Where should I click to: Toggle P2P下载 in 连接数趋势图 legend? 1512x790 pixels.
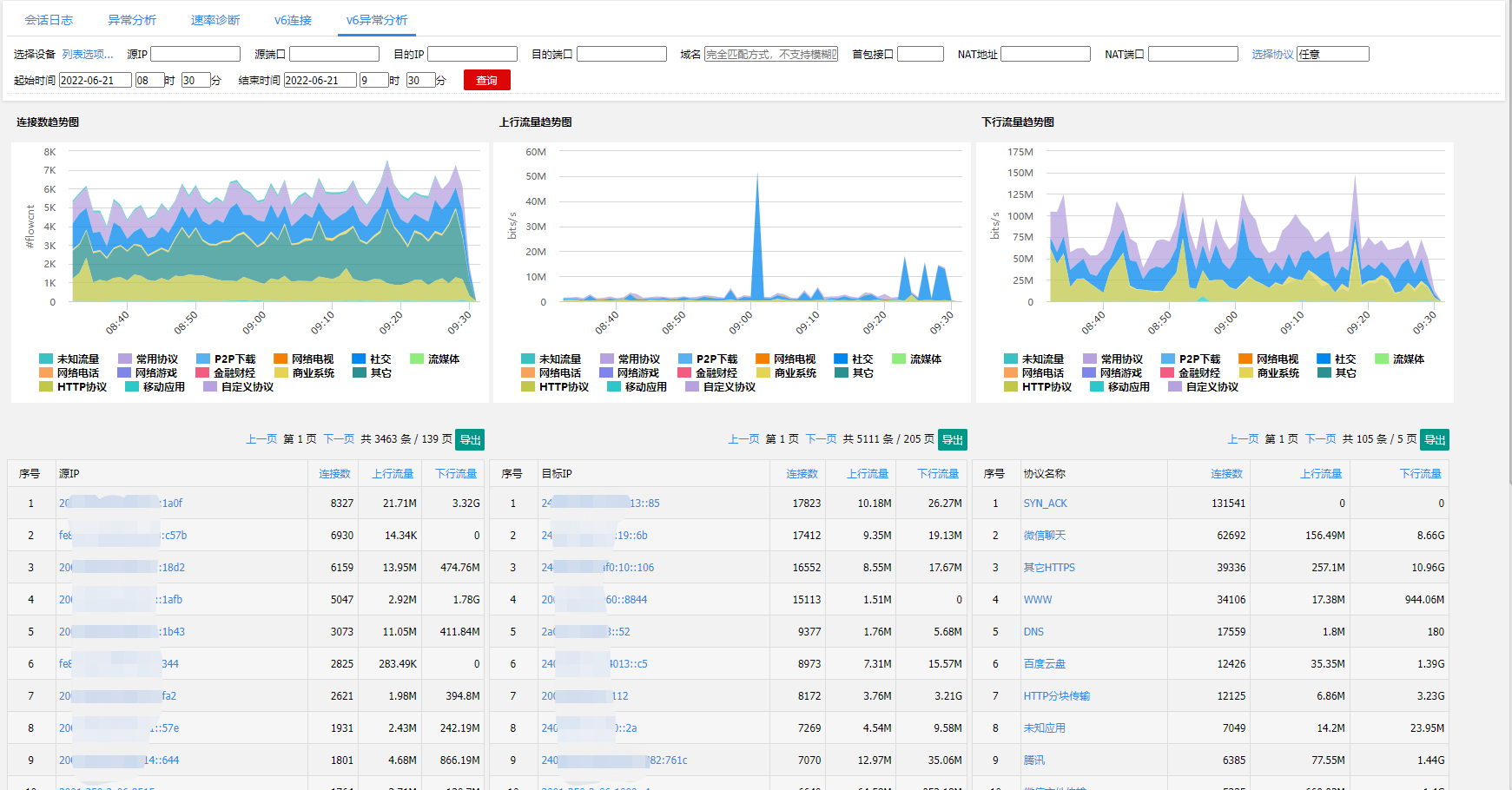coord(226,359)
